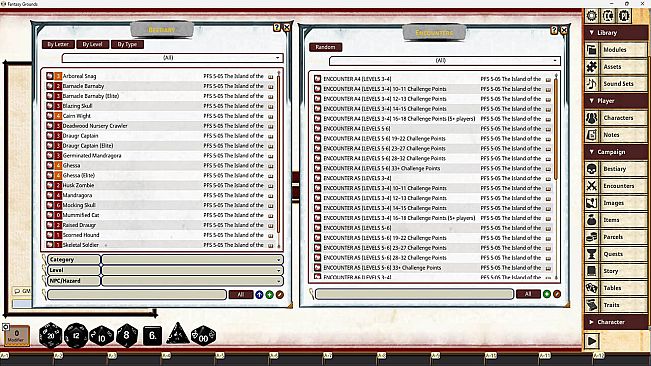651x366 pixels.
Task: Open the NPC/Hazard filter dropdown
Action: (193, 281)
